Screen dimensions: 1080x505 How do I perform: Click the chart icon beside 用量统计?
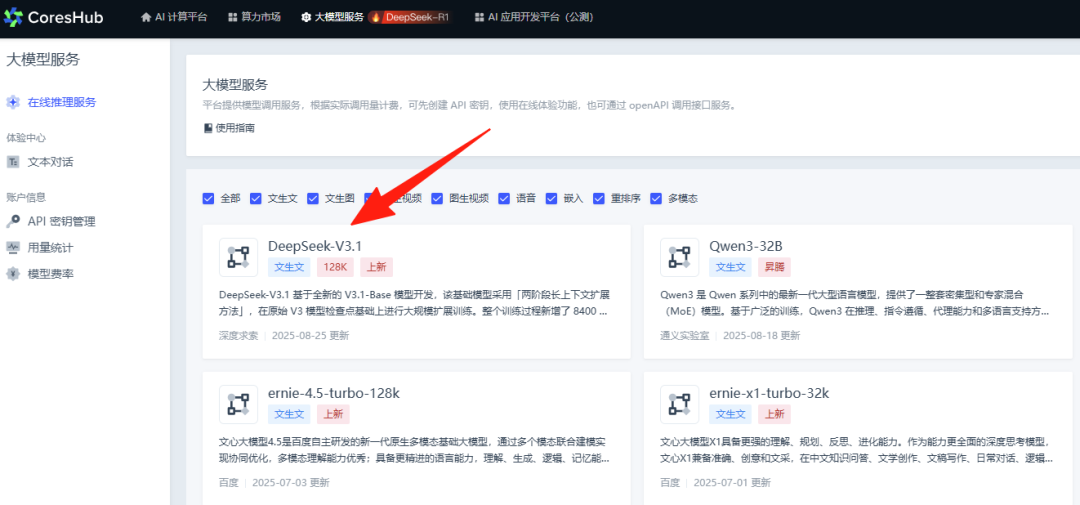(x=13, y=247)
